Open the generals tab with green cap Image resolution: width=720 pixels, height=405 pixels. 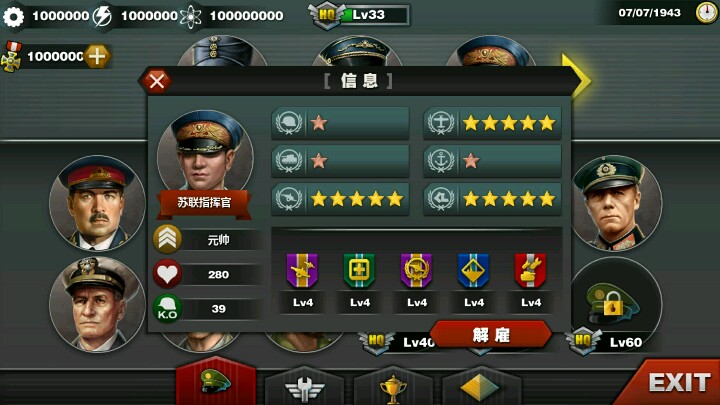216,382
